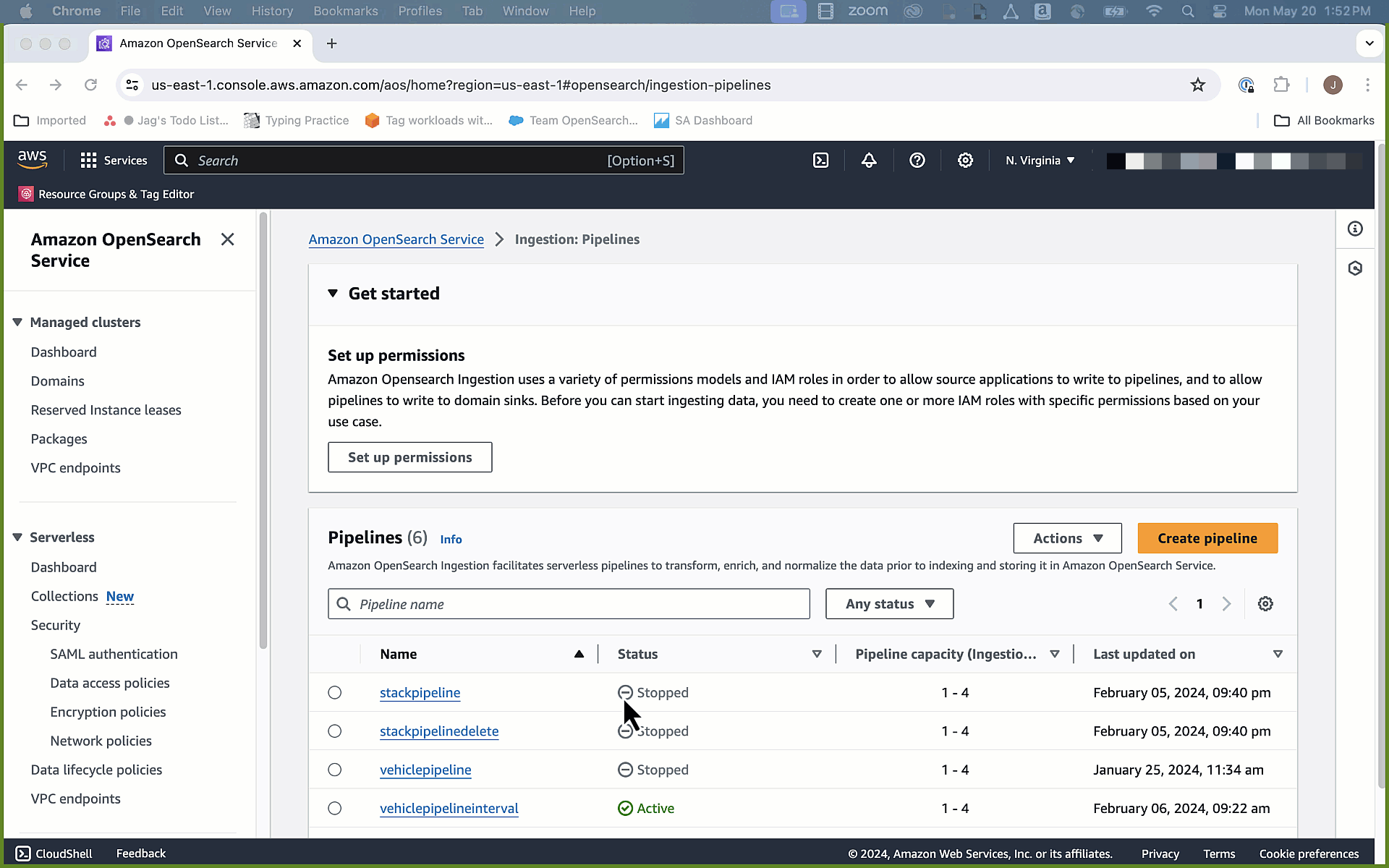The image size is (1389, 868).
Task: Open the Actions dropdown
Action: click(1067, 538)
